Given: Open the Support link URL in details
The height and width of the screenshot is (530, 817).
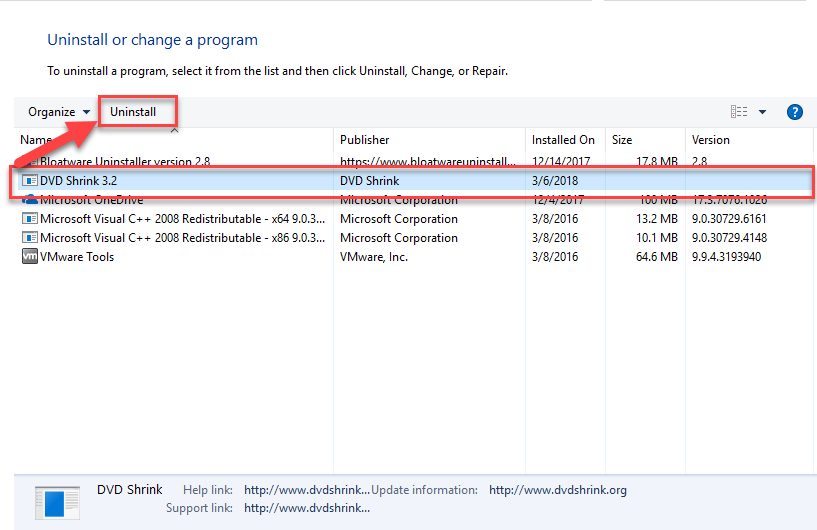Looking at the screenshot, I should pyautogui.click(x=307, y=508).
